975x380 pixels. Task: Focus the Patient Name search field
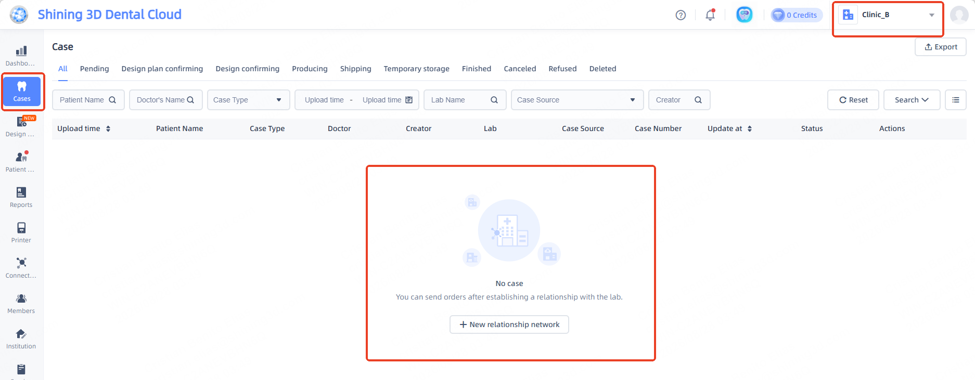click(88, 100)
